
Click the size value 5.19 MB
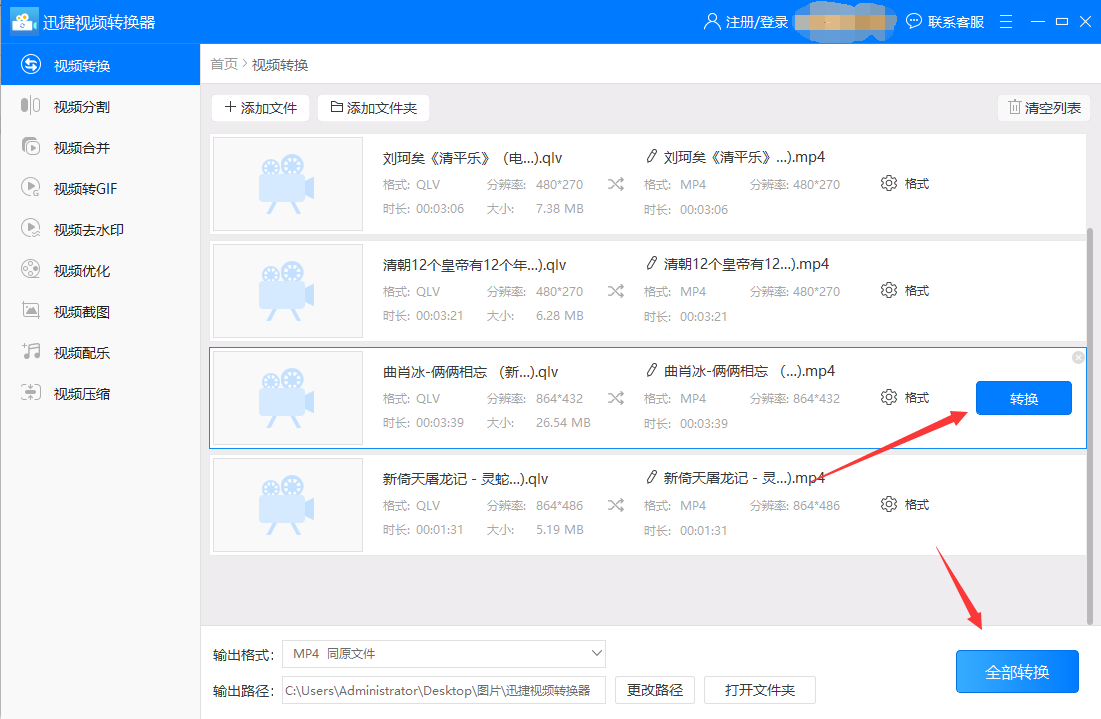[560, 529]
